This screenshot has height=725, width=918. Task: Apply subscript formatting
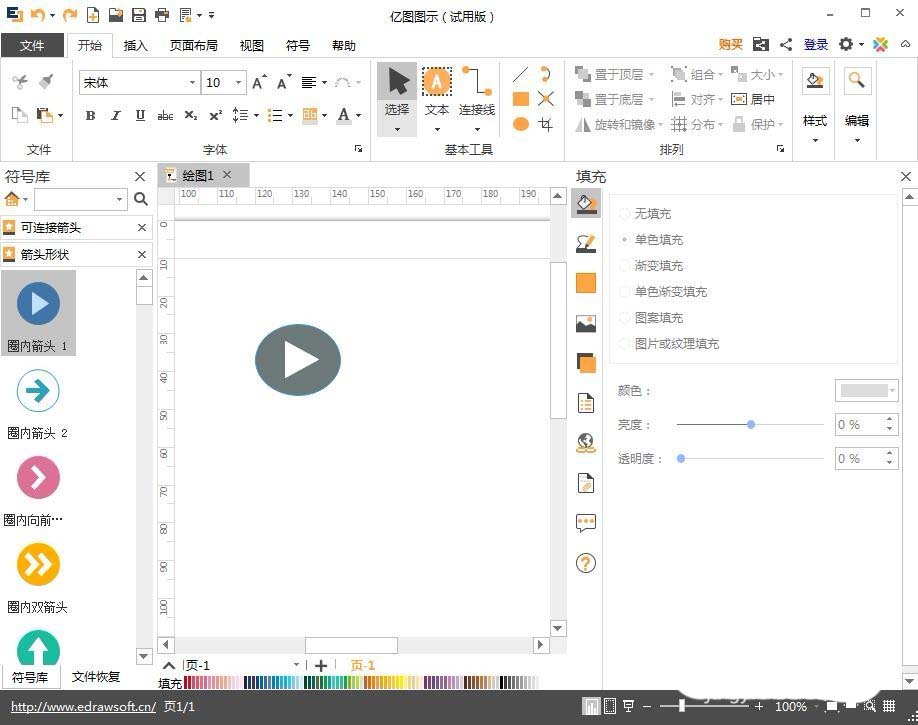point(191,115)
